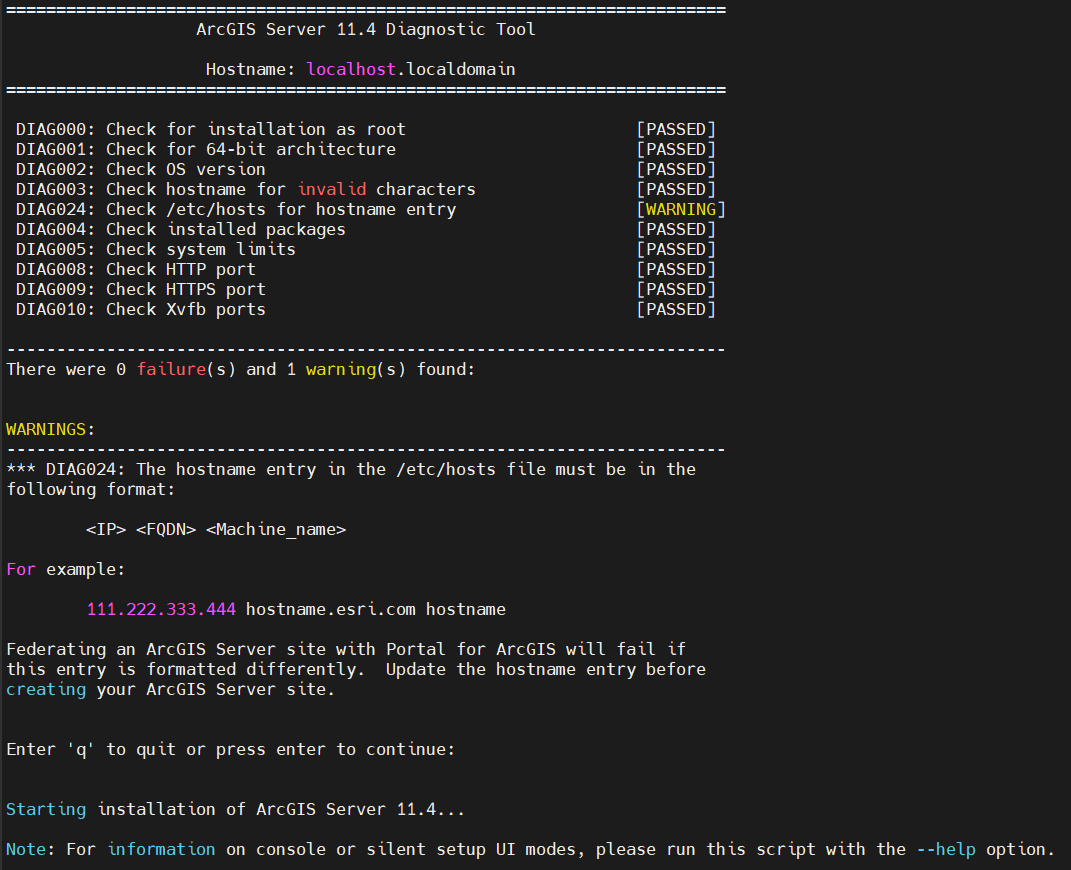Click the [PASSED] status for DIAG000

(676, 130)
